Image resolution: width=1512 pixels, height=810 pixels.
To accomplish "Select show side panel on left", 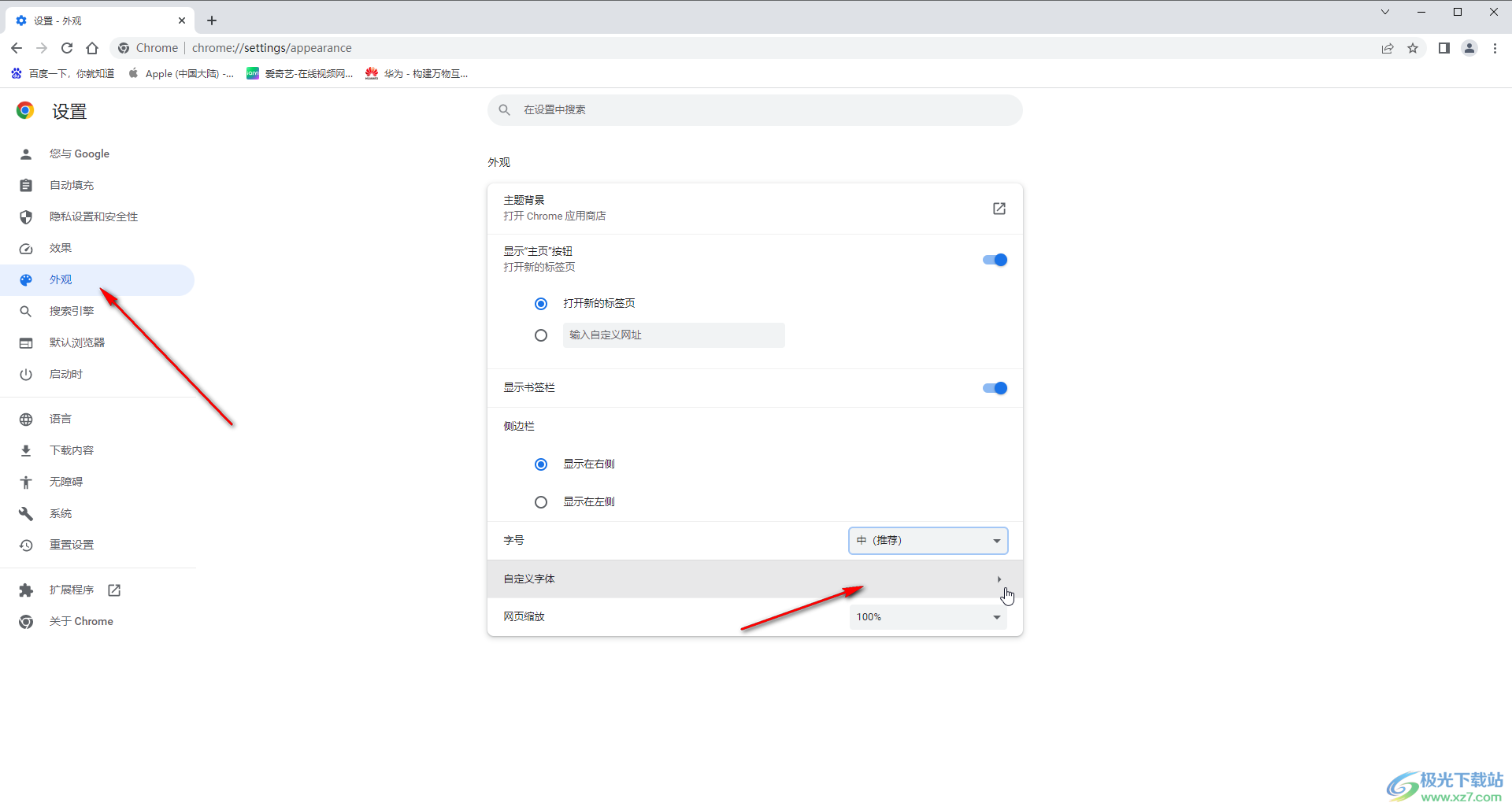I will coord(541,502).
